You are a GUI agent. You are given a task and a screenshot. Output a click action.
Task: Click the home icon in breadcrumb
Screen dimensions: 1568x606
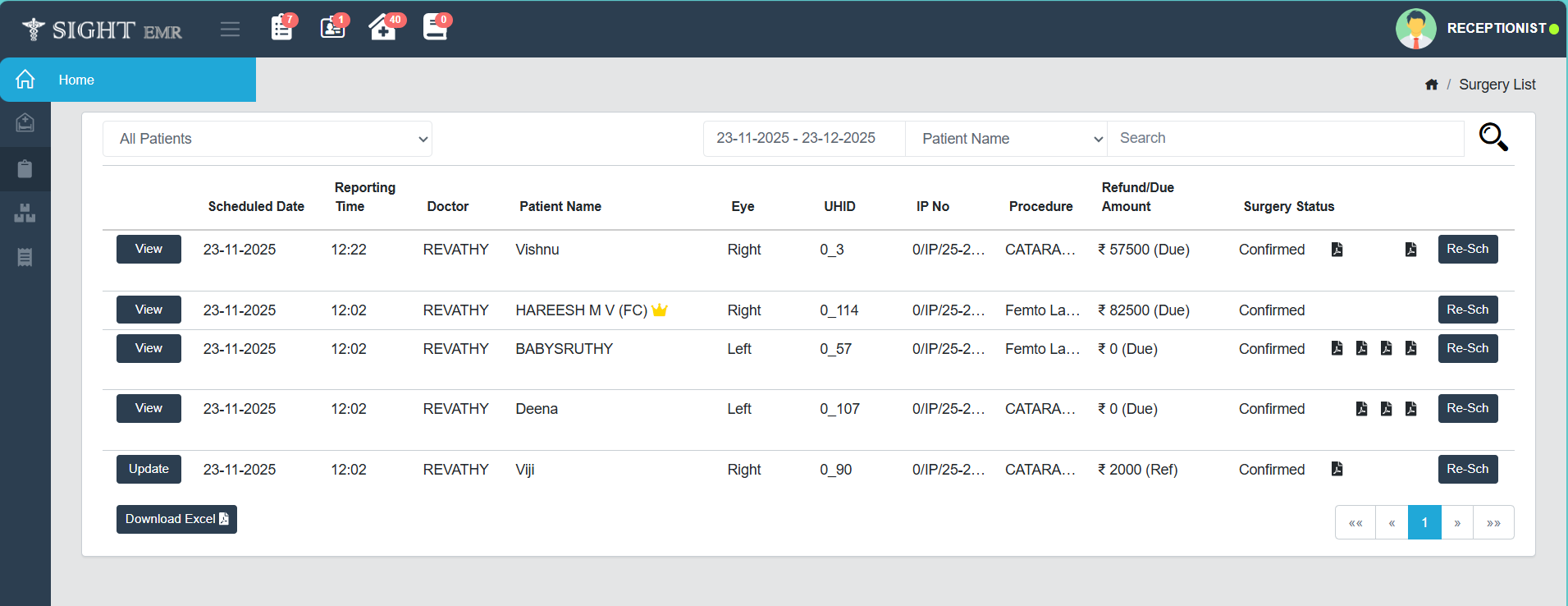pyautogui.click(x=1431, y=85)
